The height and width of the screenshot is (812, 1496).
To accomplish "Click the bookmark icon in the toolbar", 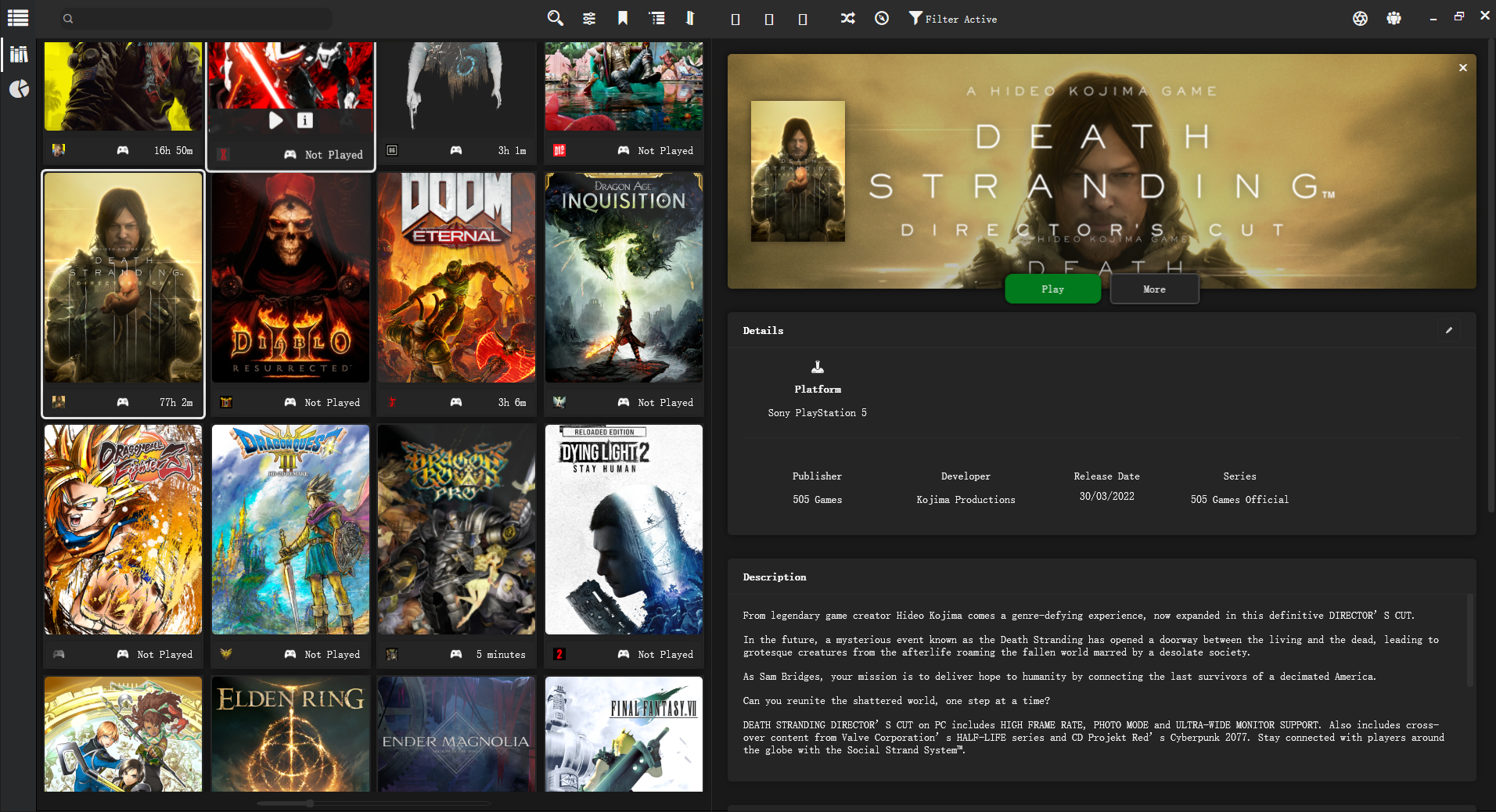I will point(623,18).
